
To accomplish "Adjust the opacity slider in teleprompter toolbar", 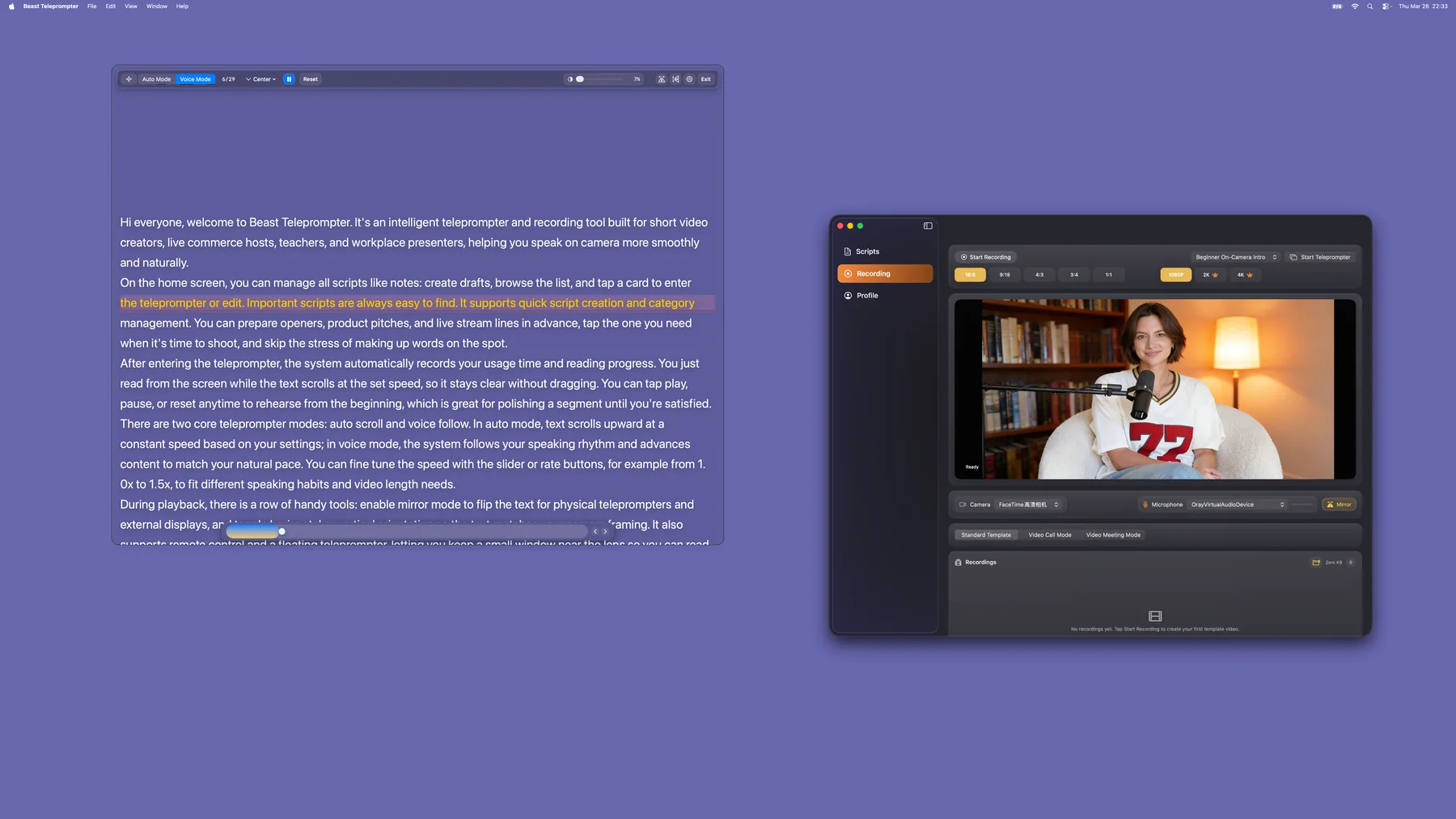I will pyautogui.click(x=581, y=79).
